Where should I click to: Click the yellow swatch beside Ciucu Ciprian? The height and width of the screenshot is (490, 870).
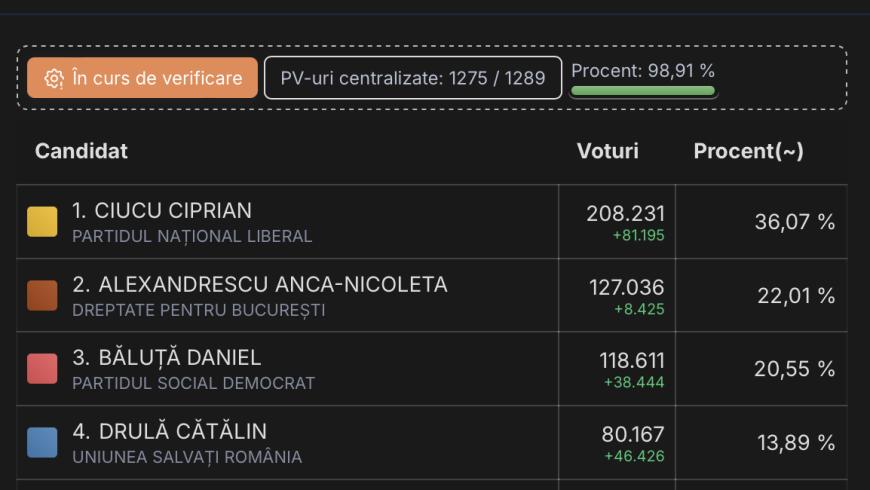click(x=42, y=222)
